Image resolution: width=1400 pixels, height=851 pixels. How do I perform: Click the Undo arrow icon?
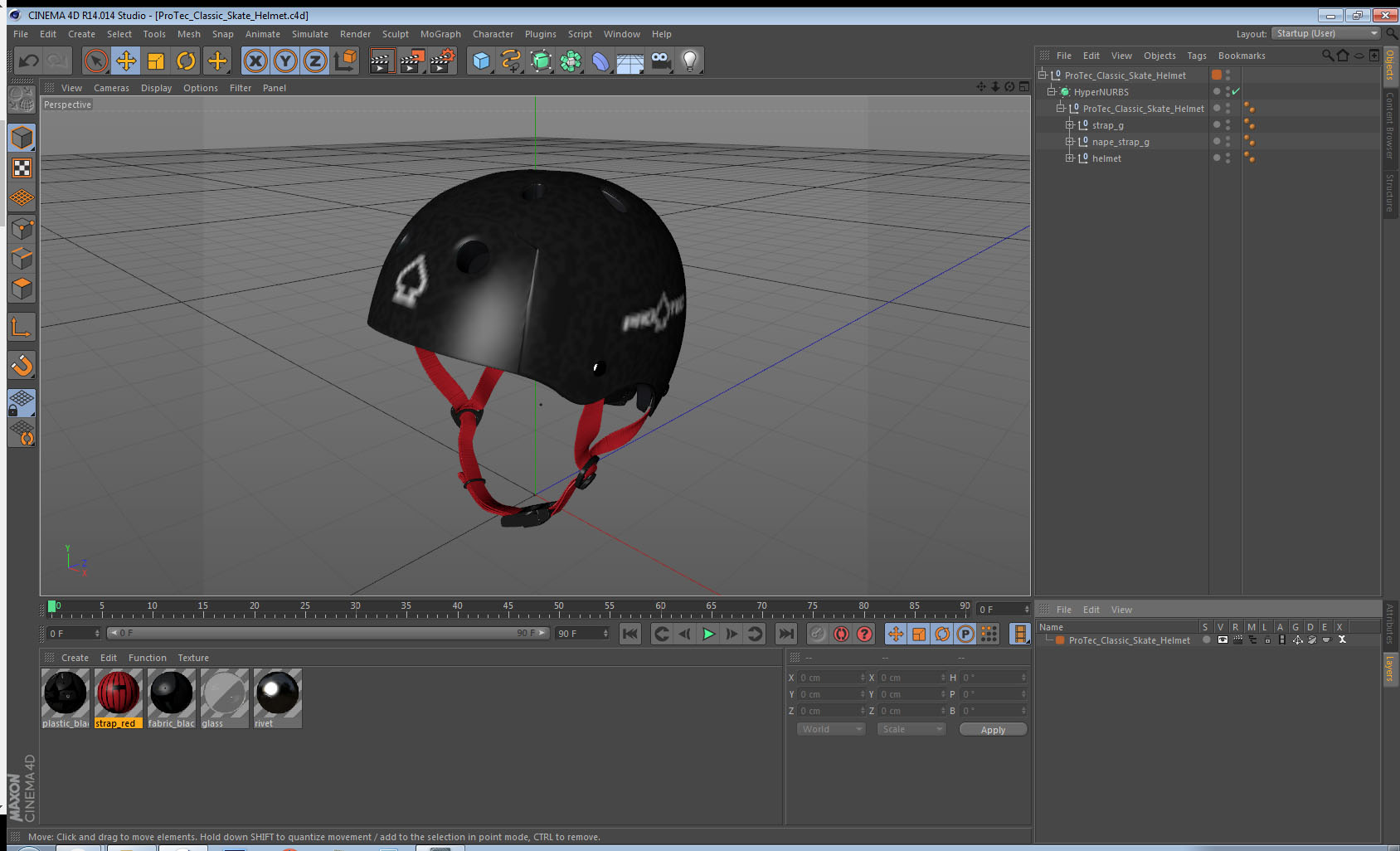coord(29,61)
